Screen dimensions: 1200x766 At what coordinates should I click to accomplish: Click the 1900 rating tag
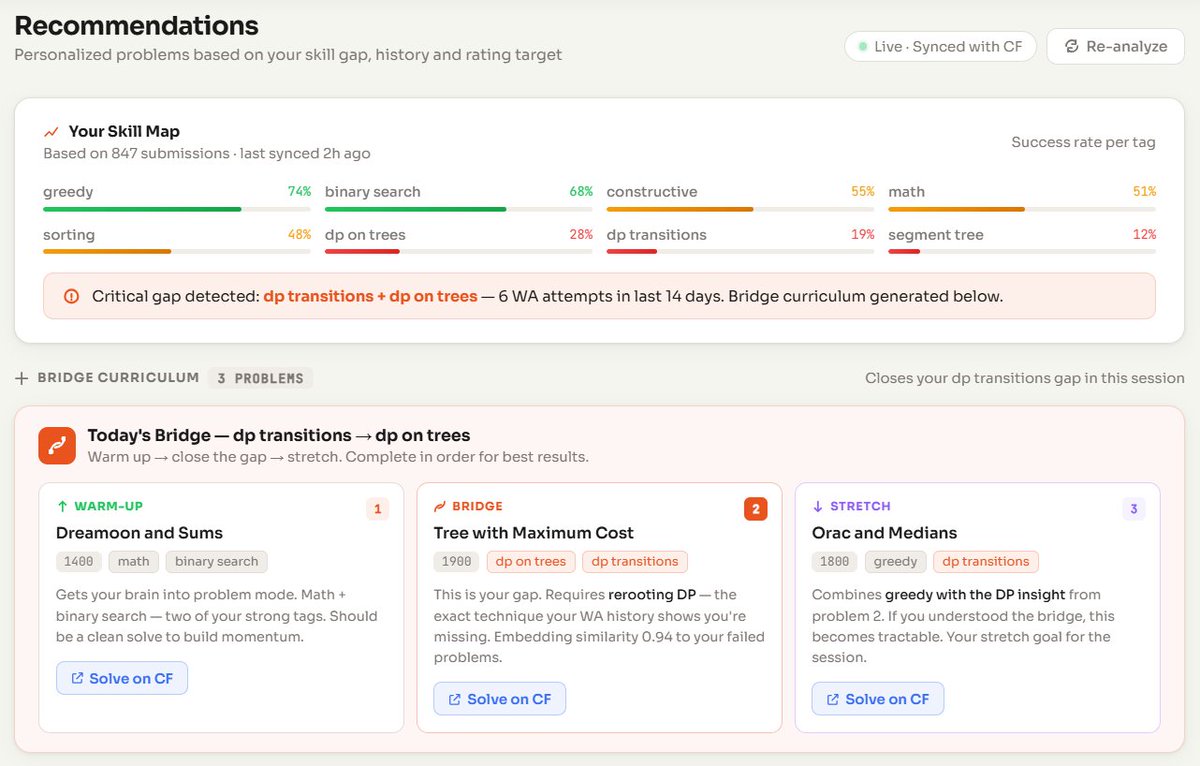tap(457, 561)
